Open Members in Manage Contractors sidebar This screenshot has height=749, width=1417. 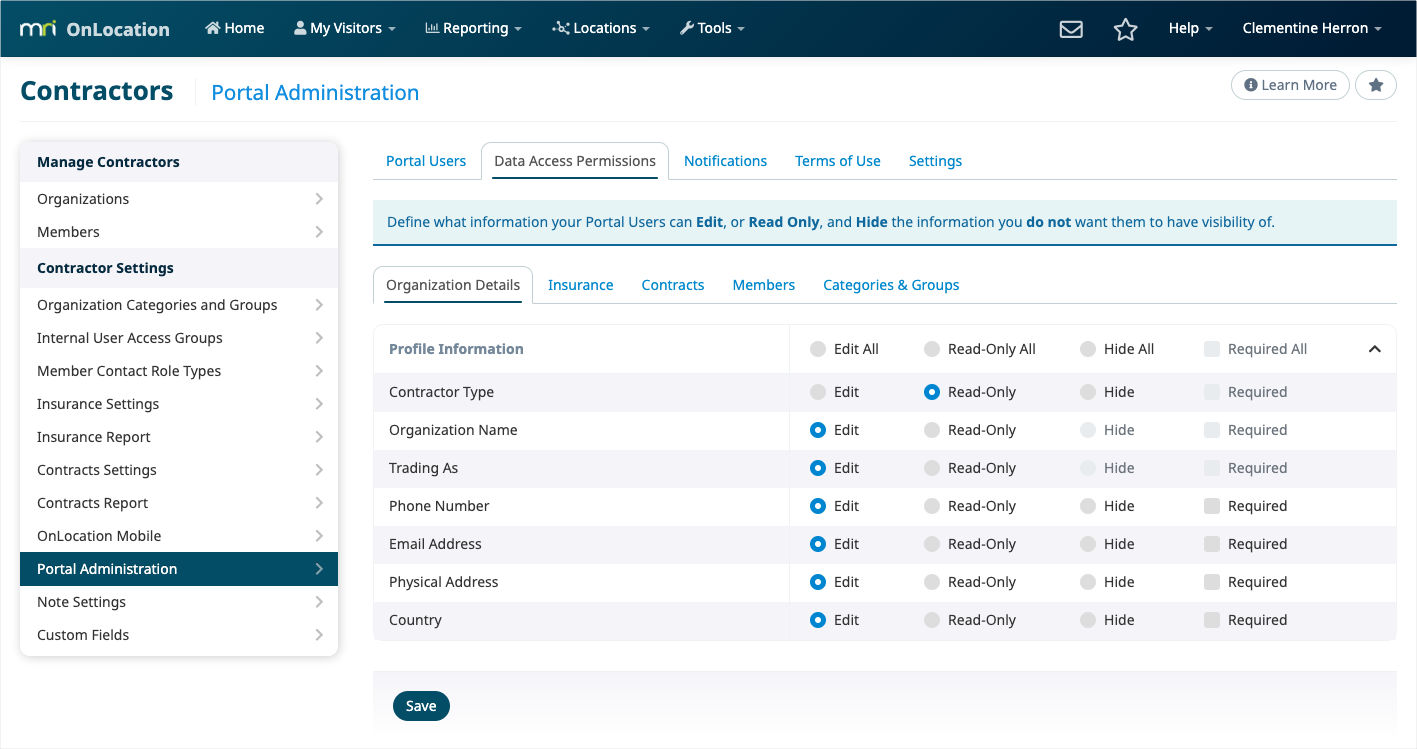coord(179,232)
